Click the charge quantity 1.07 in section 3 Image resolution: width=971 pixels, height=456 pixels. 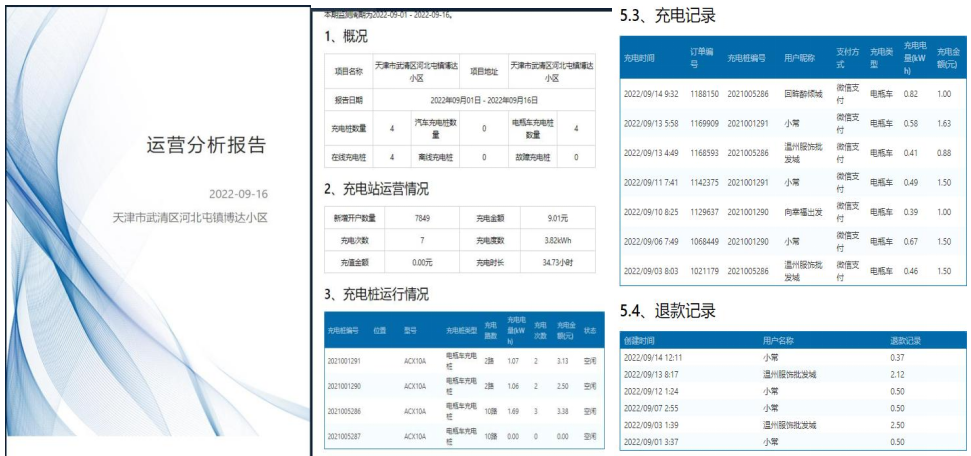point(513,361)
